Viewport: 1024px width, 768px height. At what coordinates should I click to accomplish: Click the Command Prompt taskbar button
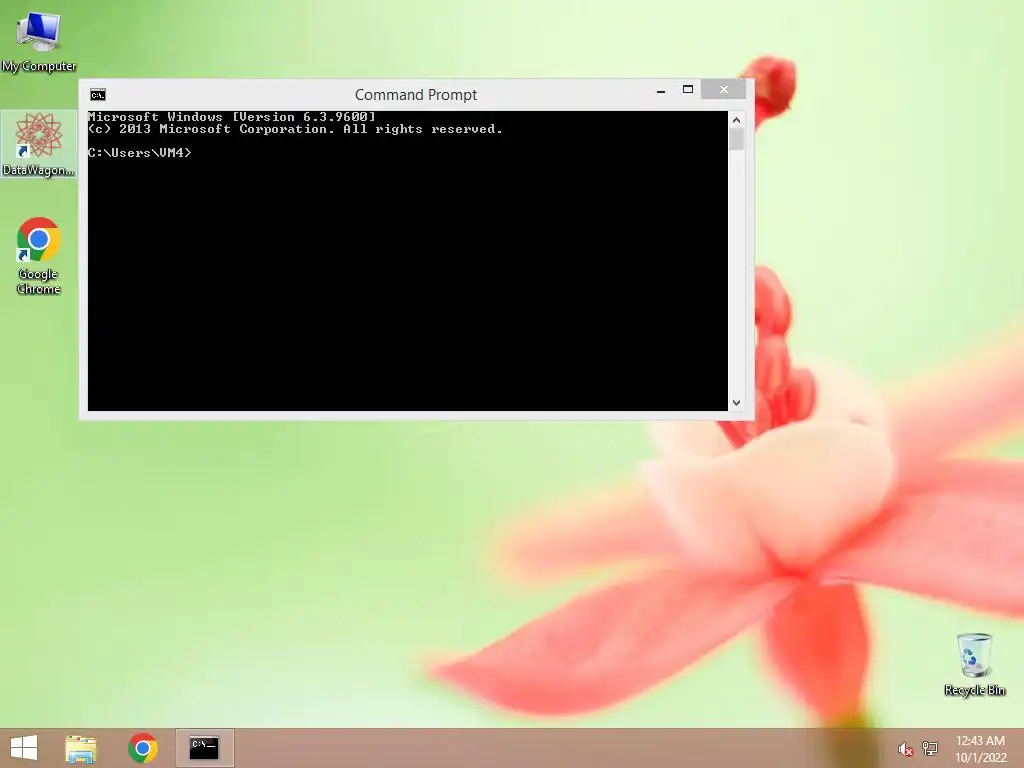204,748
